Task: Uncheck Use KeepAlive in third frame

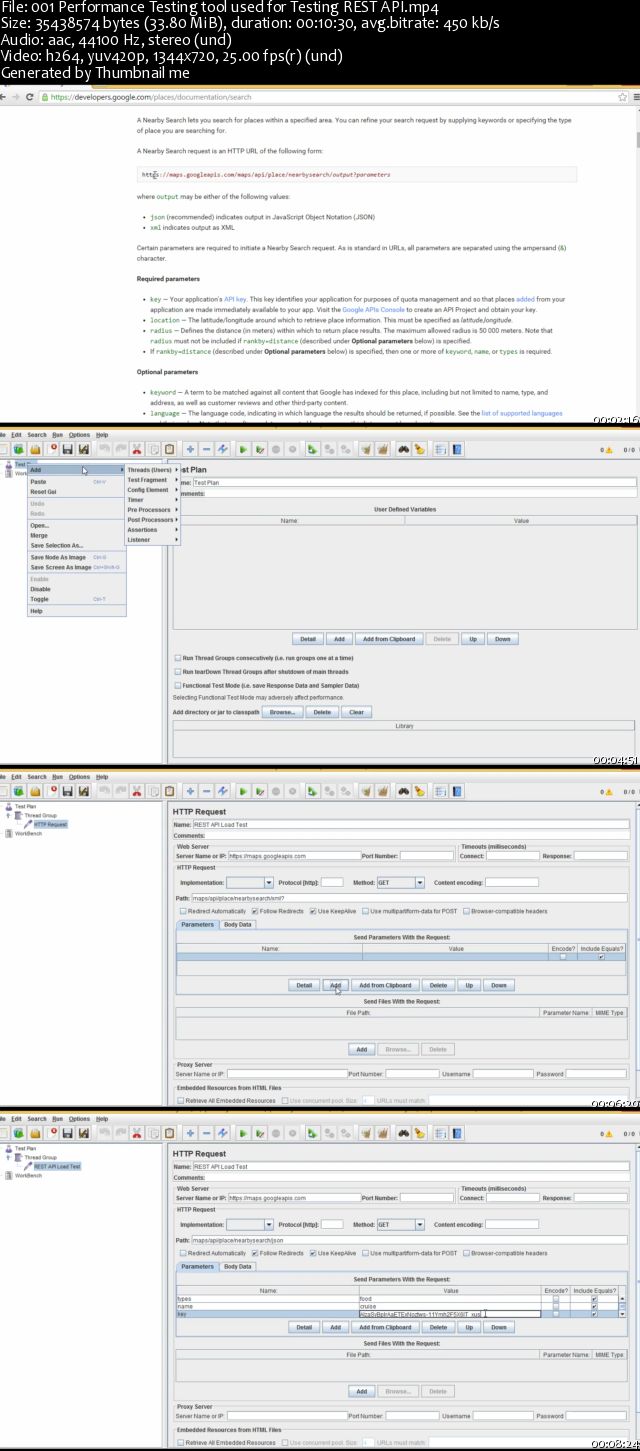Action: (x=313, y=911)
